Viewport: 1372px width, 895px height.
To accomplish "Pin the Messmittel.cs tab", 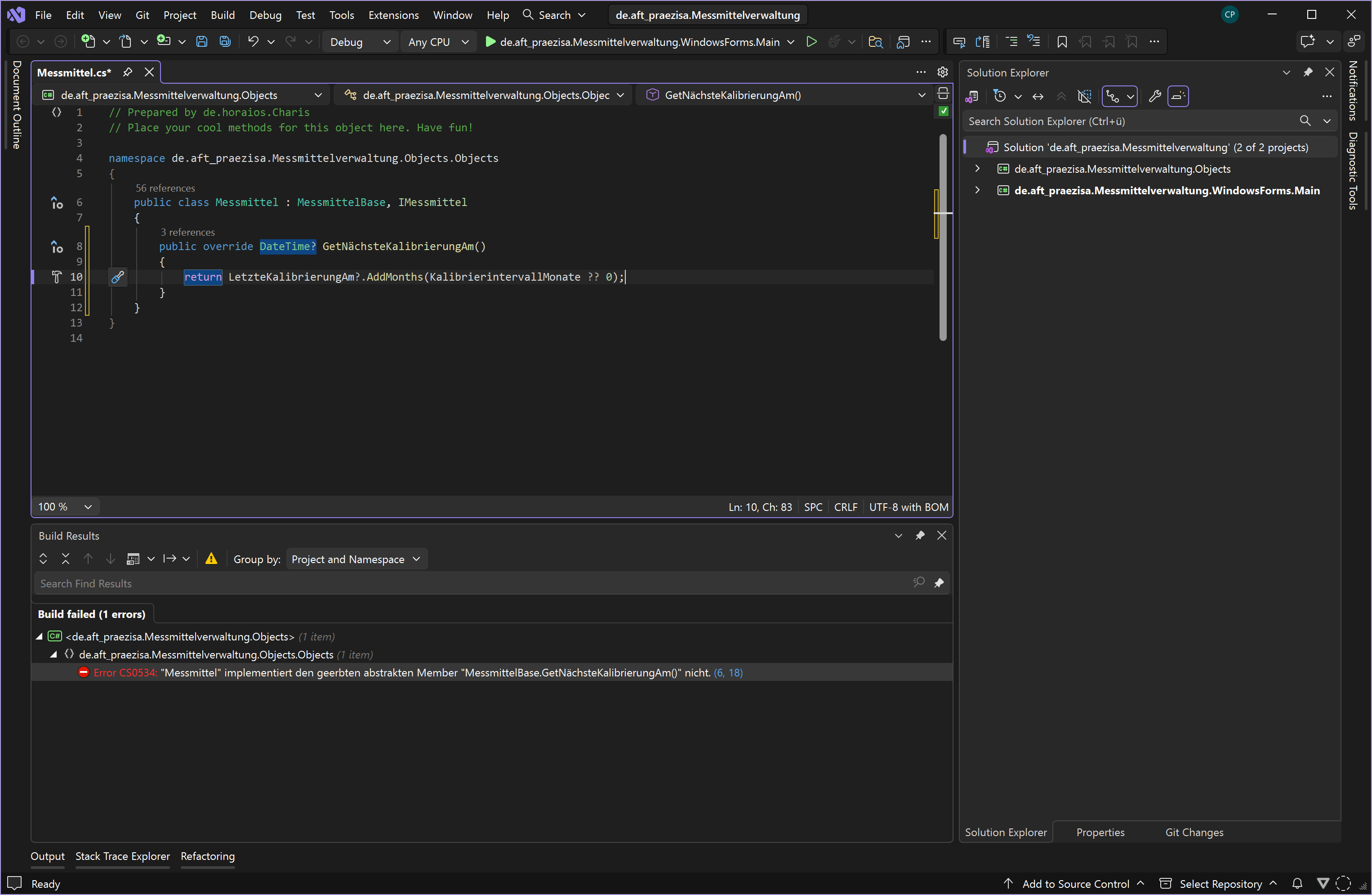I will point(127,72).
